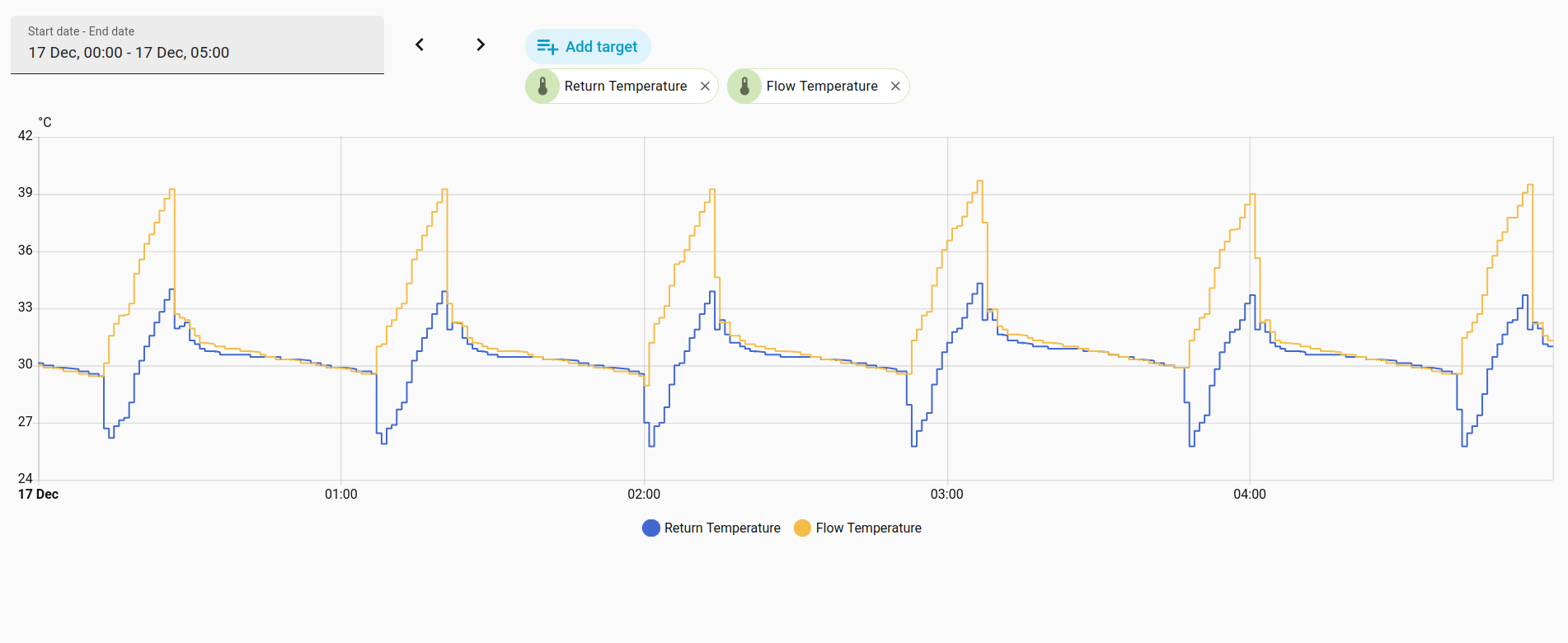
Task: Select the Flow Temperature chip label
Action: [x=821, y=86]
